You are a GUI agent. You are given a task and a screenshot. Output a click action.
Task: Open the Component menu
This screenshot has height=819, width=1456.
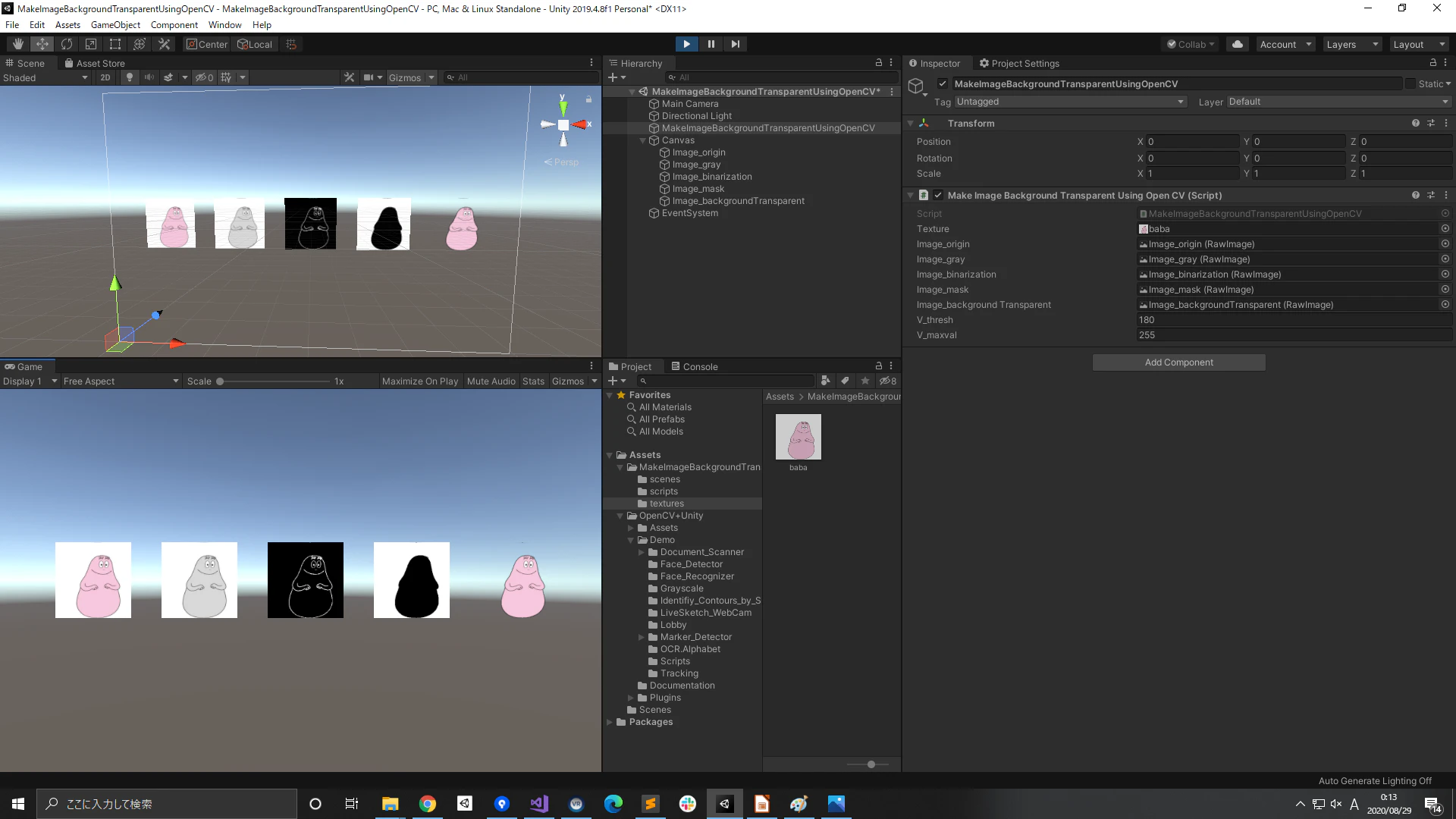coord(174,24)
